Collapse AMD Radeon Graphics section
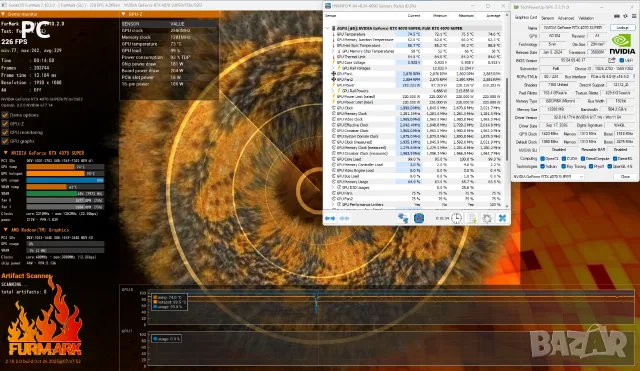Screen dimensions: 640x371 (x=6, y=230)
